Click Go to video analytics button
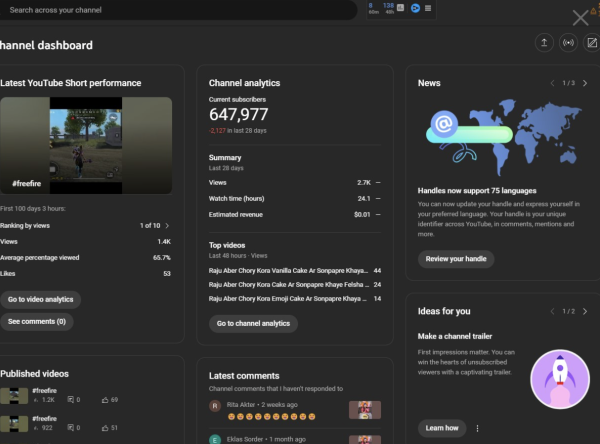 point(41,299)
